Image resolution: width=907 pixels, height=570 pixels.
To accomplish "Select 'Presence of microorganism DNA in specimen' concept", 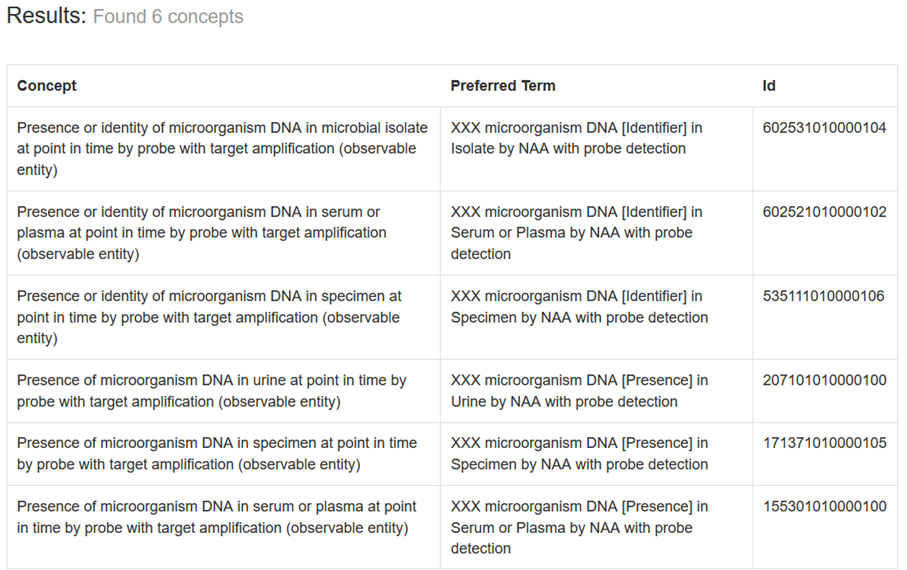I will [x=216, y=454].
